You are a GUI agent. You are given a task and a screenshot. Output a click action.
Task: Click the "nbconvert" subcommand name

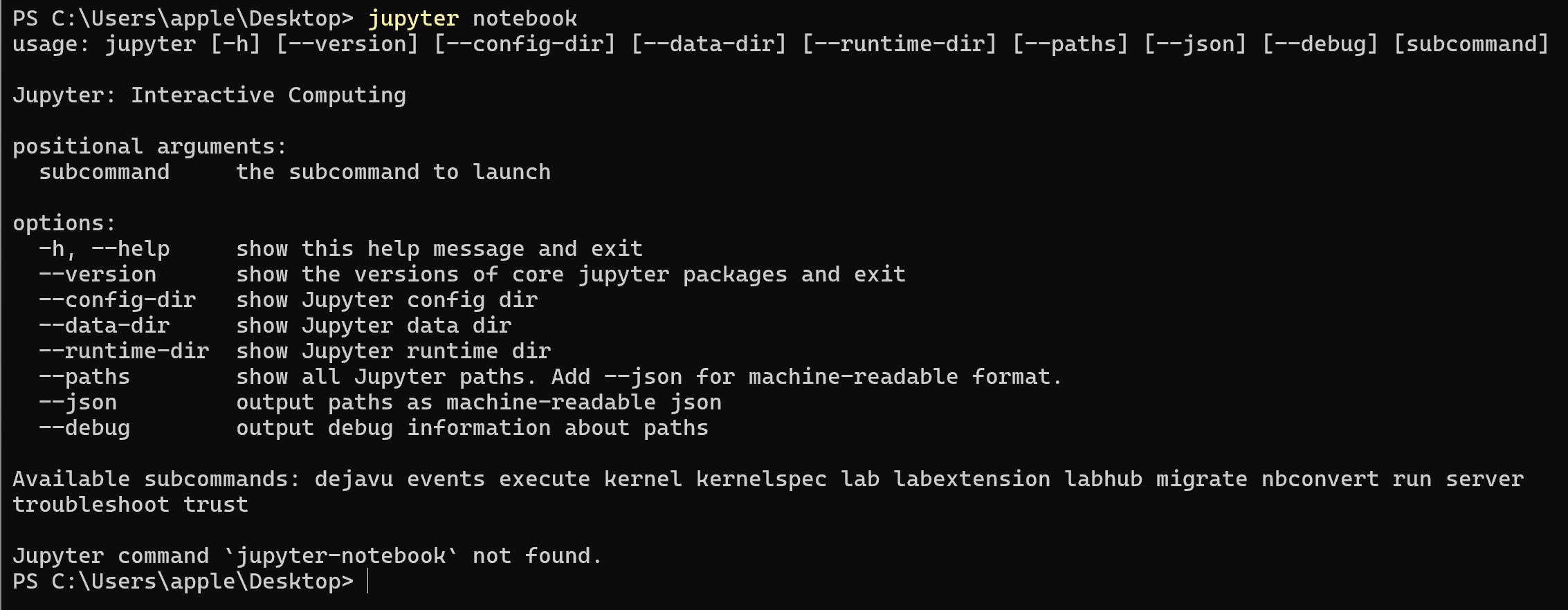point(1320,479)
